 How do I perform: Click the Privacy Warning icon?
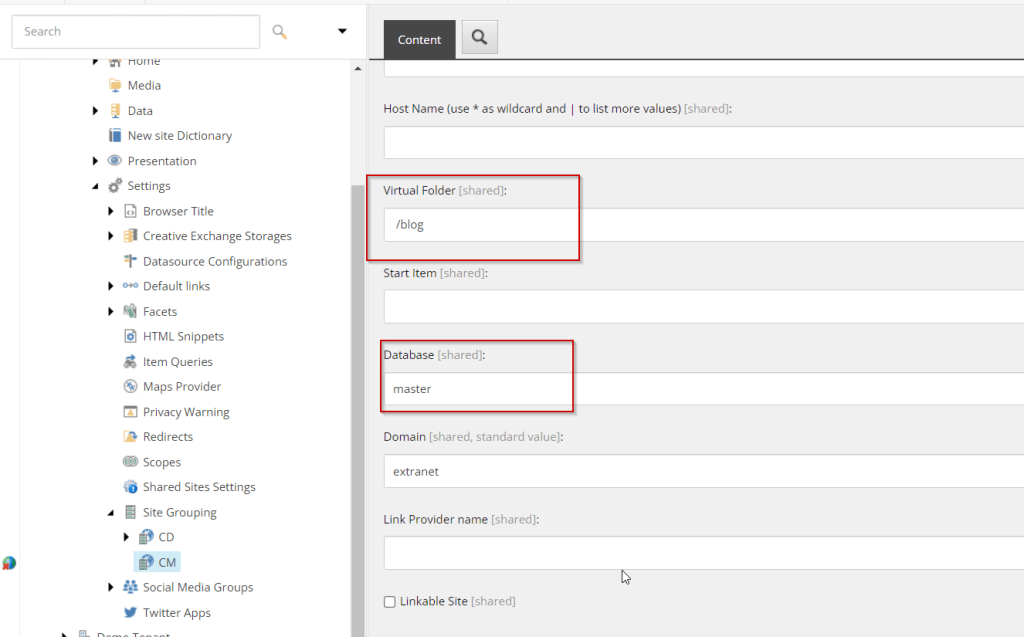[x=130, y=412]
